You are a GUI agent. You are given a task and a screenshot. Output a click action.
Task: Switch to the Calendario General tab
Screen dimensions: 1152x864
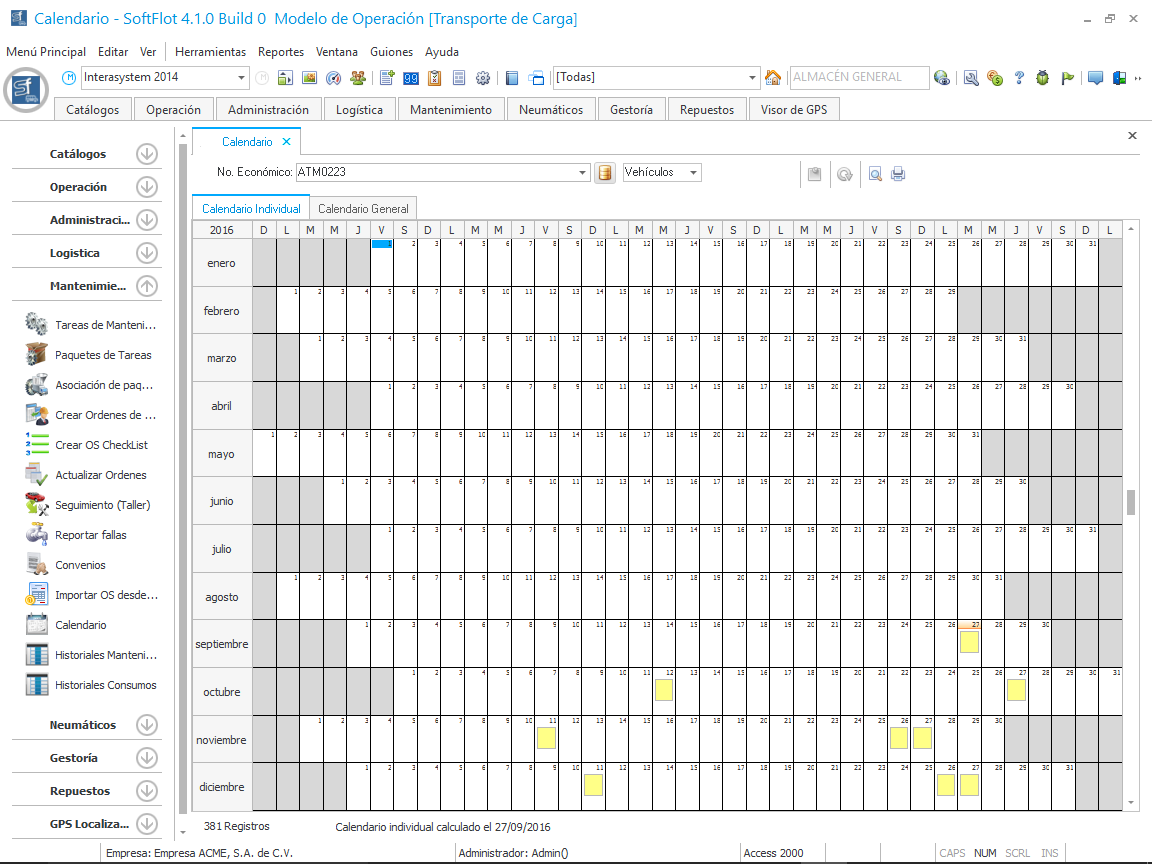coord(363,209)
